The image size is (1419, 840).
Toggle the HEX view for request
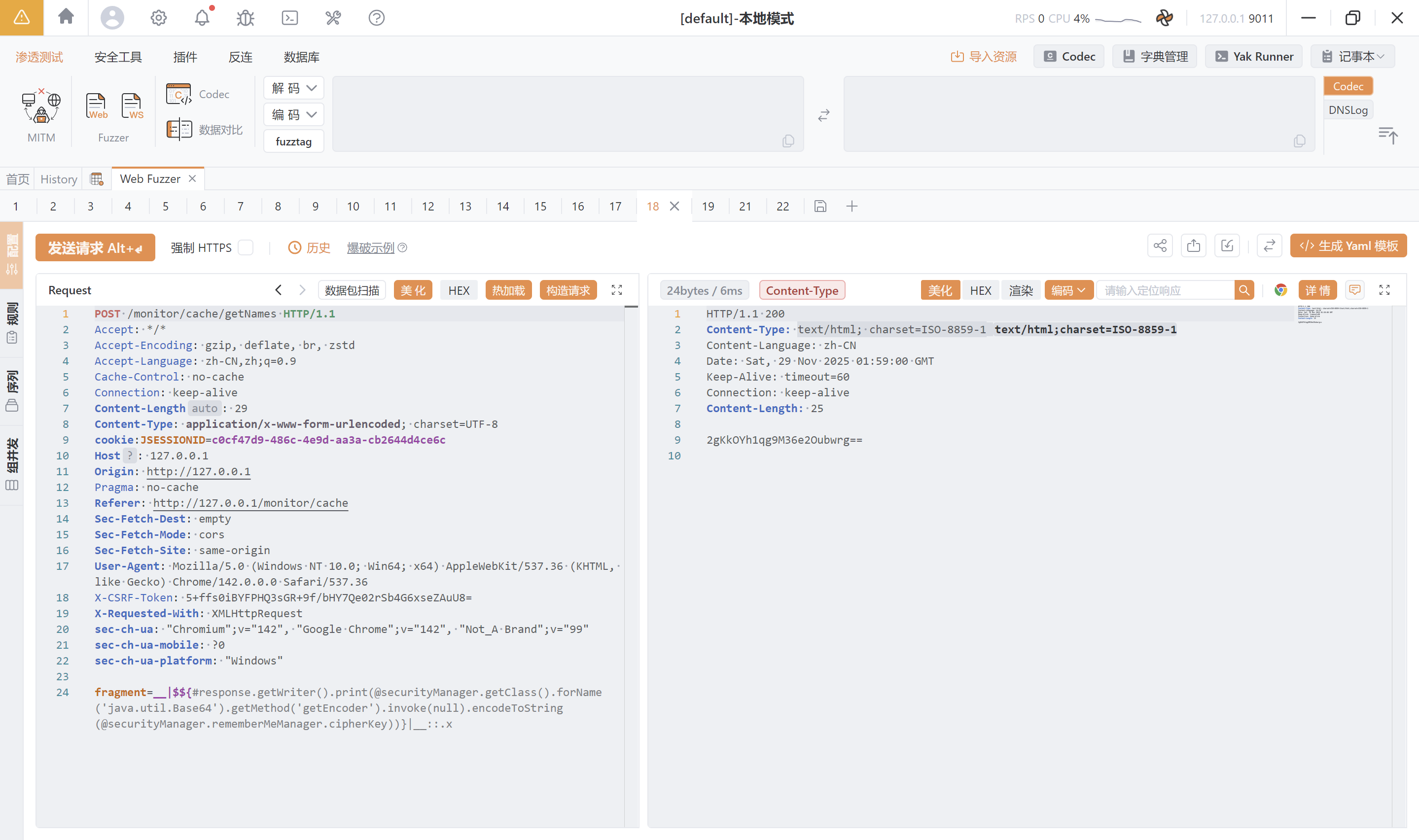click(x=459, y=290)
